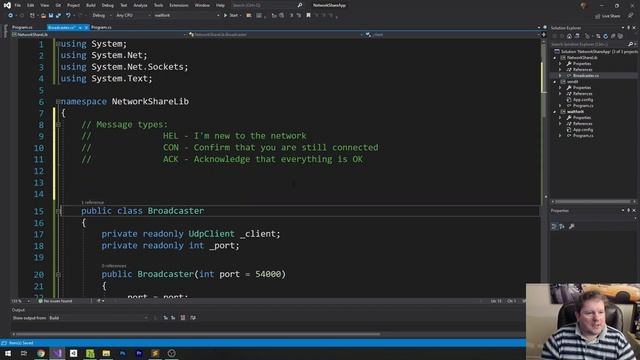Click the Open File folder toolbar icon
The image size is (640, 360).
(x=43, y=16)
